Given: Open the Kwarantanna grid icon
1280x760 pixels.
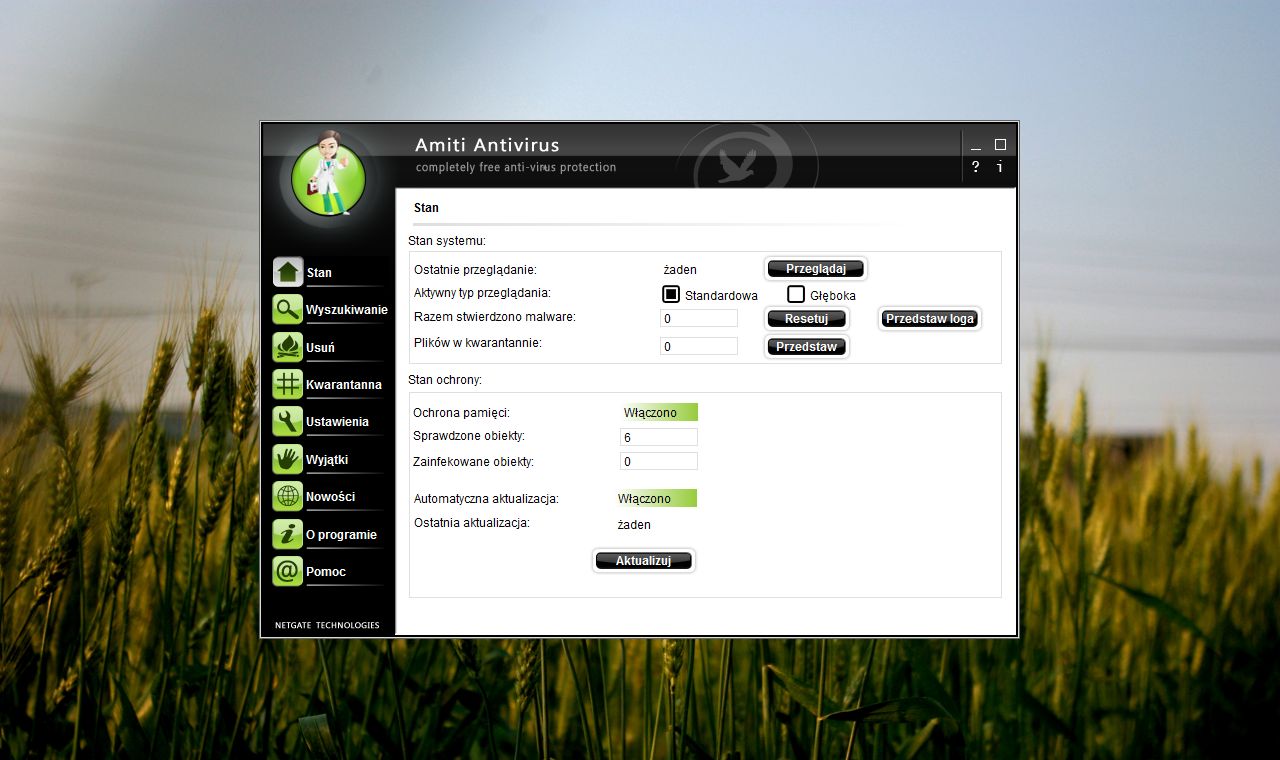Looking at the screenshot, I should (288, 384).
